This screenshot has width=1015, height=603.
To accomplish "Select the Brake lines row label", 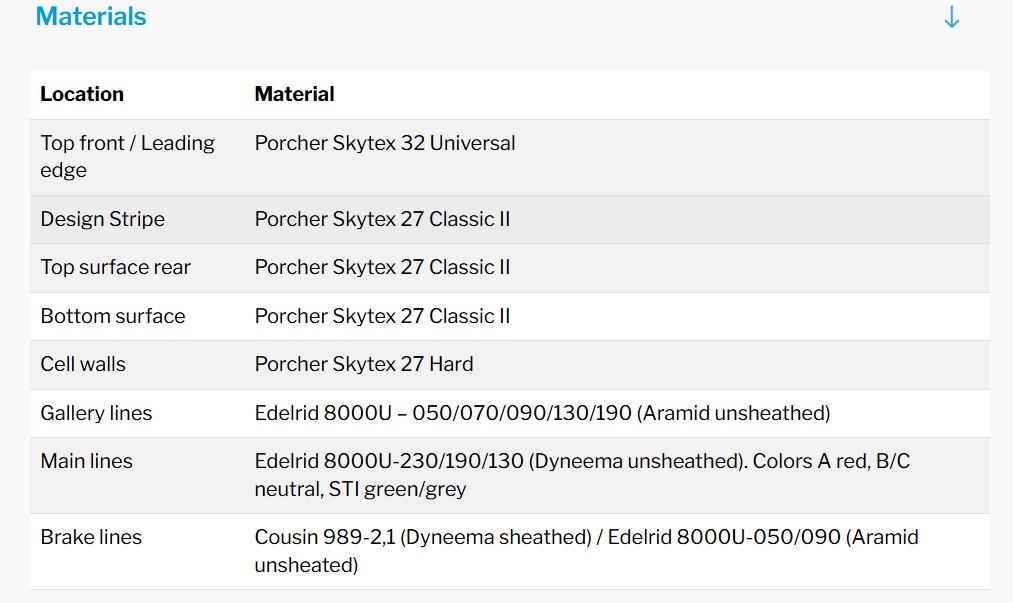I will 91,537.
